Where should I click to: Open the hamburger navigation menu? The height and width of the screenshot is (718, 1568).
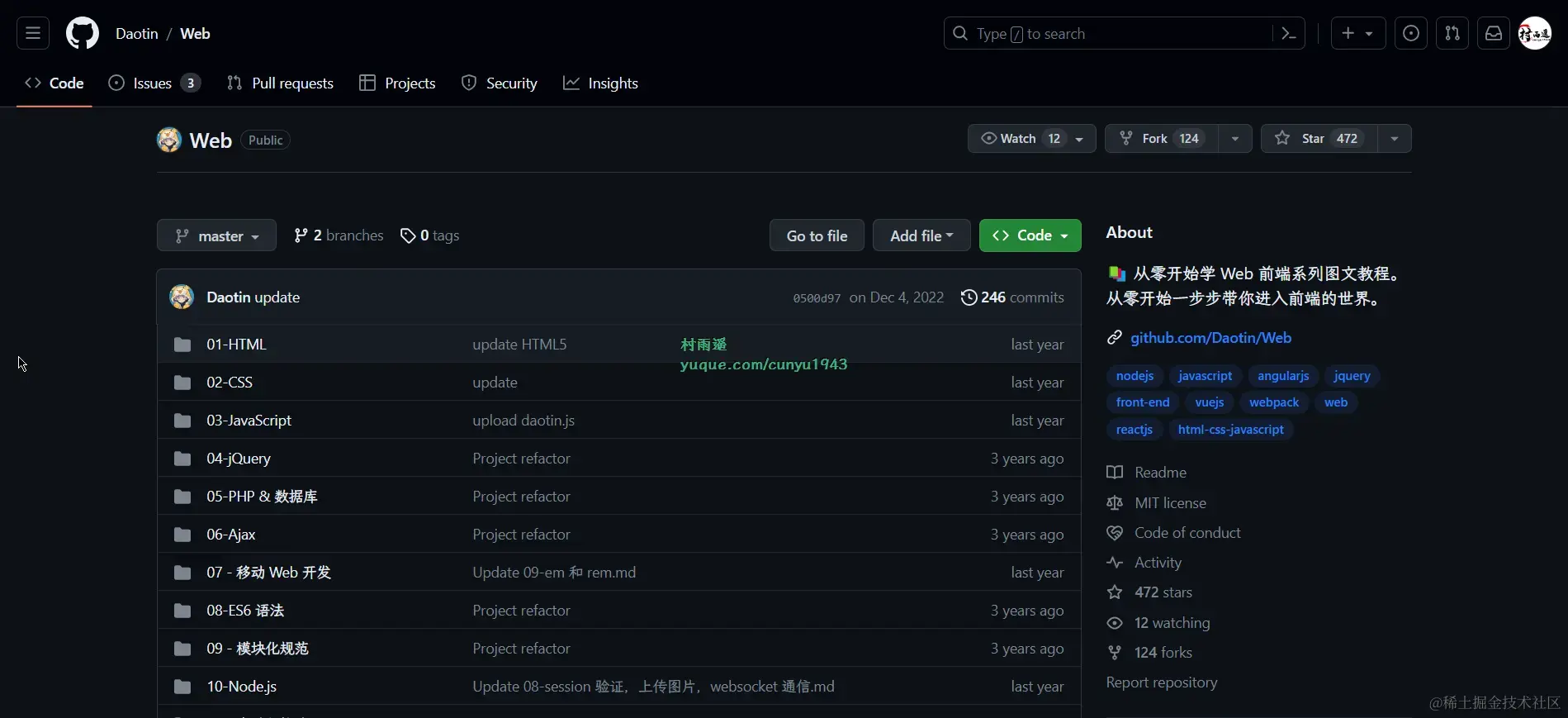tap(33, 34)
